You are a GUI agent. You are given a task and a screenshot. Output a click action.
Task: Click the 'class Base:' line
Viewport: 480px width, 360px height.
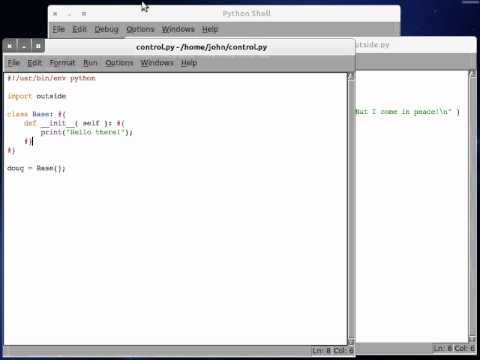(37, 114)
